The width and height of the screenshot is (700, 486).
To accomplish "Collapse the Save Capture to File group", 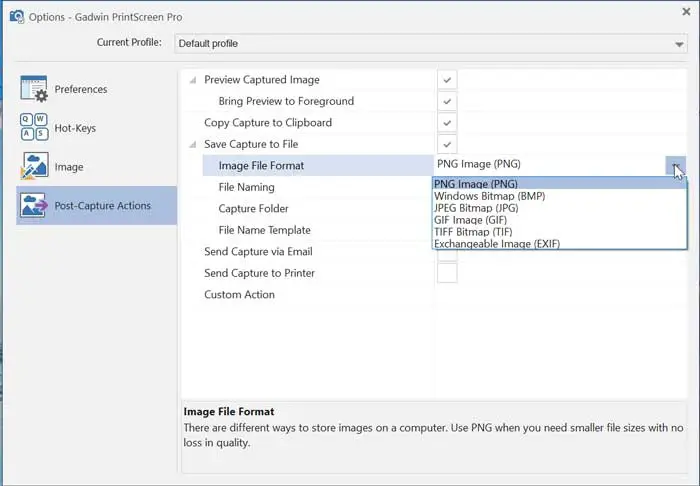I will (x=194, y=145).
